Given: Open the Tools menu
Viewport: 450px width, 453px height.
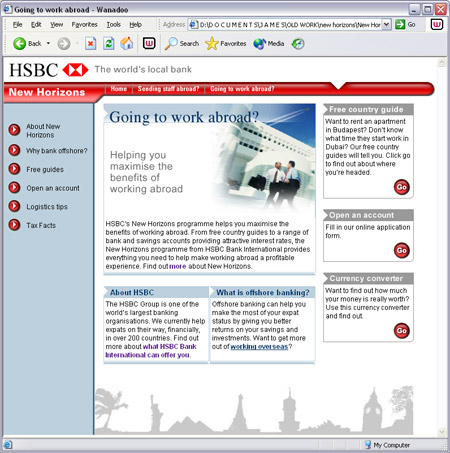Looking at the screenshot, I should pyautogui.click(x=113, y=25).
